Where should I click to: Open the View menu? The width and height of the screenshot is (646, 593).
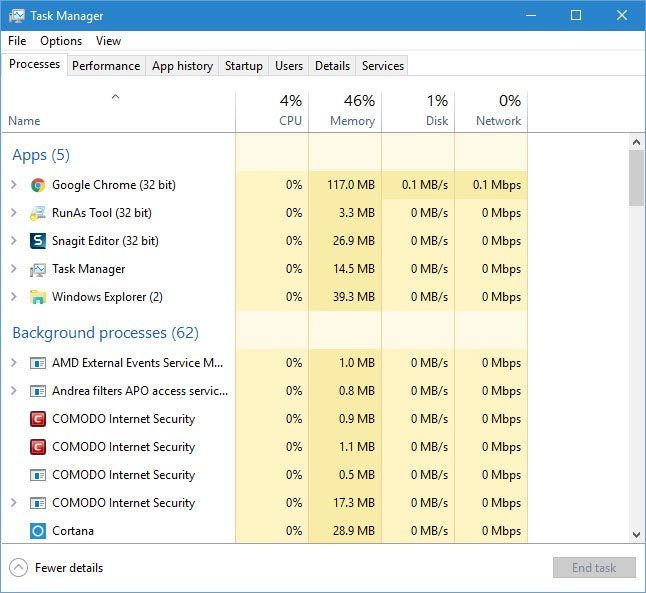coord(108,41)
